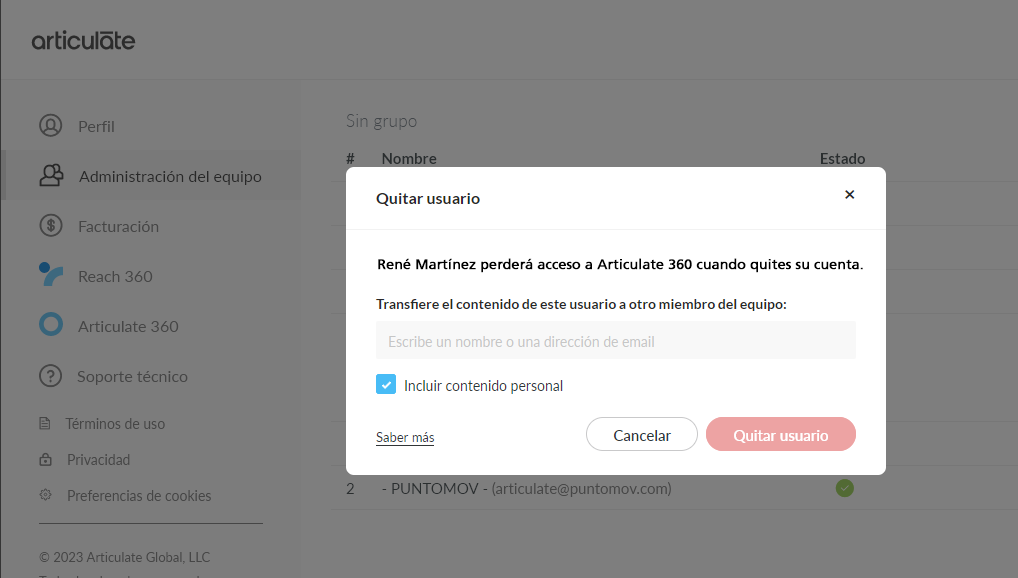Click the Privacidad lock icon
1018x578 pixels.
45,459
